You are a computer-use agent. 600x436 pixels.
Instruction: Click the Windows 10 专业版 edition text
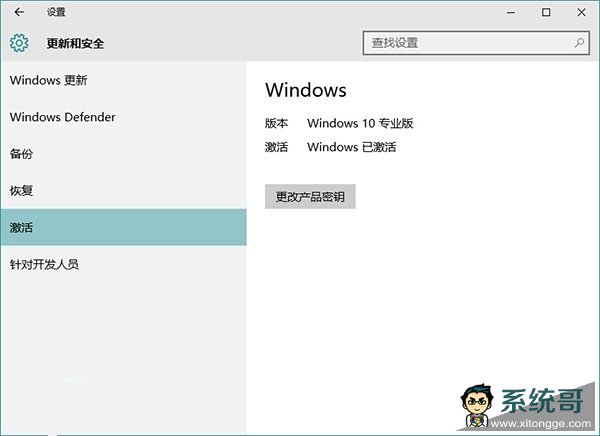point(360,123)
